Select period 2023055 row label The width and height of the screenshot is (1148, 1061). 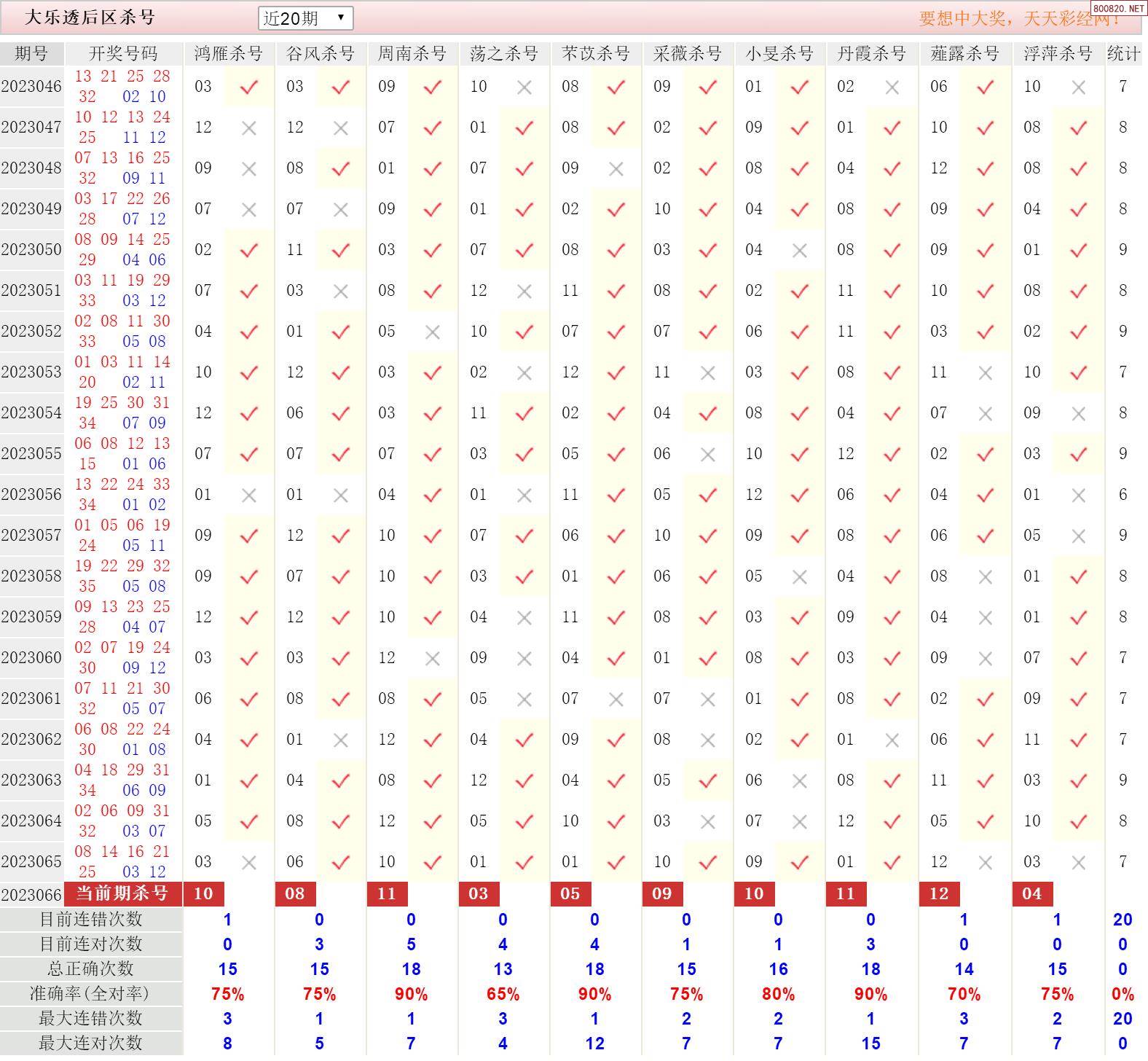pos(31,453)
